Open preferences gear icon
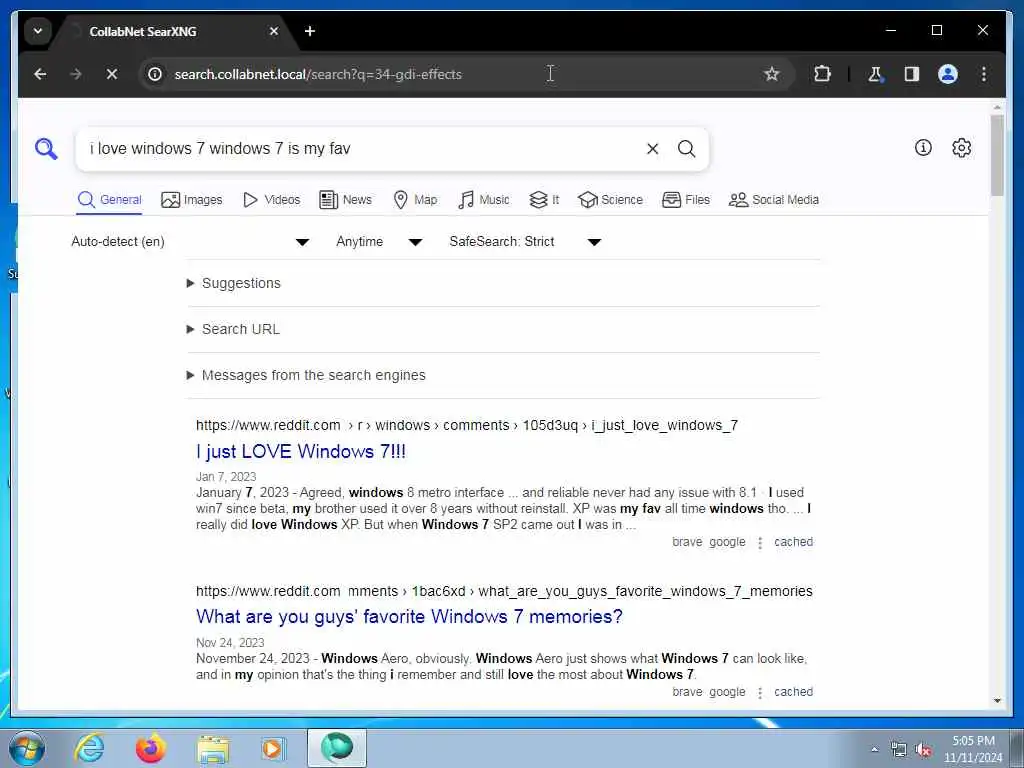This screenshot has width=1024, height=768. [961, 148]
